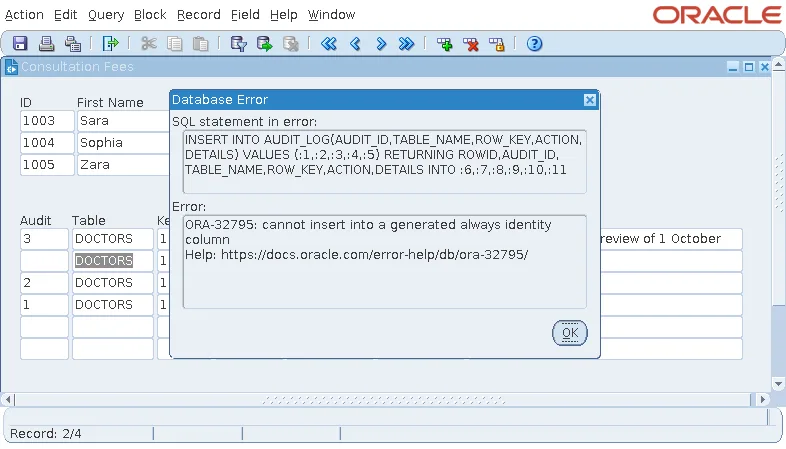Click the ORA-32795 error message text
The width and height of the screenshot is (786, 449).
(368, 232)
